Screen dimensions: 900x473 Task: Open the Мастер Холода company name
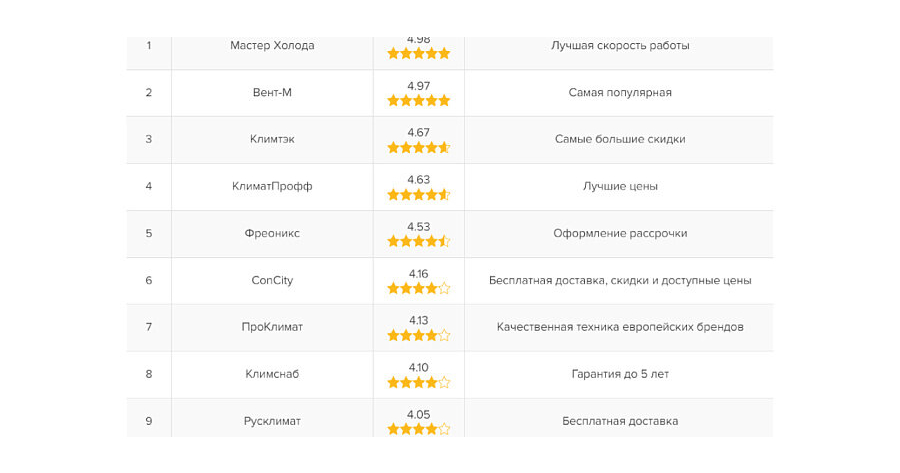pyautogui.click(x=272, y=46)
